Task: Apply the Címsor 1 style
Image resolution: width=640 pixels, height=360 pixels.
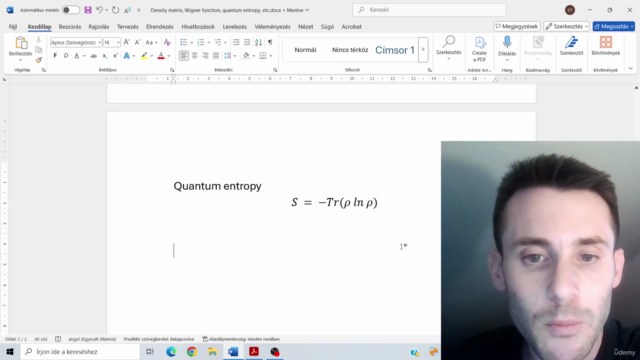Action: 395,50
